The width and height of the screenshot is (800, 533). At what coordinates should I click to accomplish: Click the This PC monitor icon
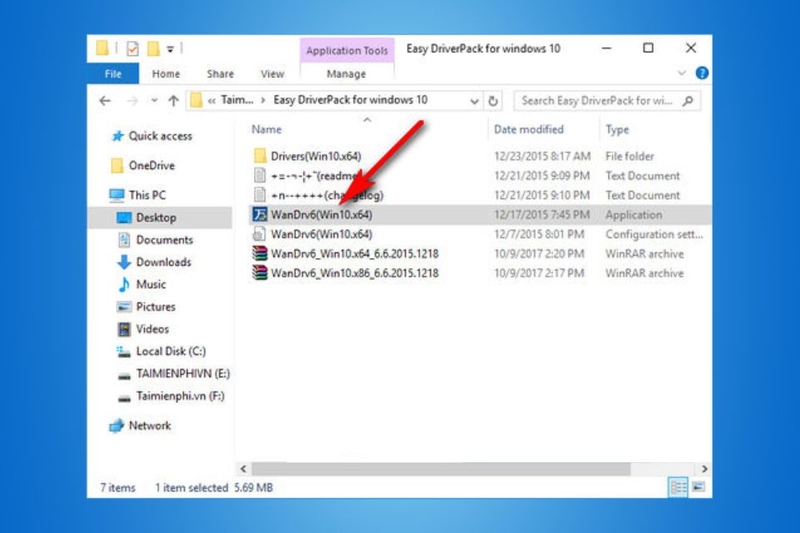pyautogui.click(x=117, y=195)
